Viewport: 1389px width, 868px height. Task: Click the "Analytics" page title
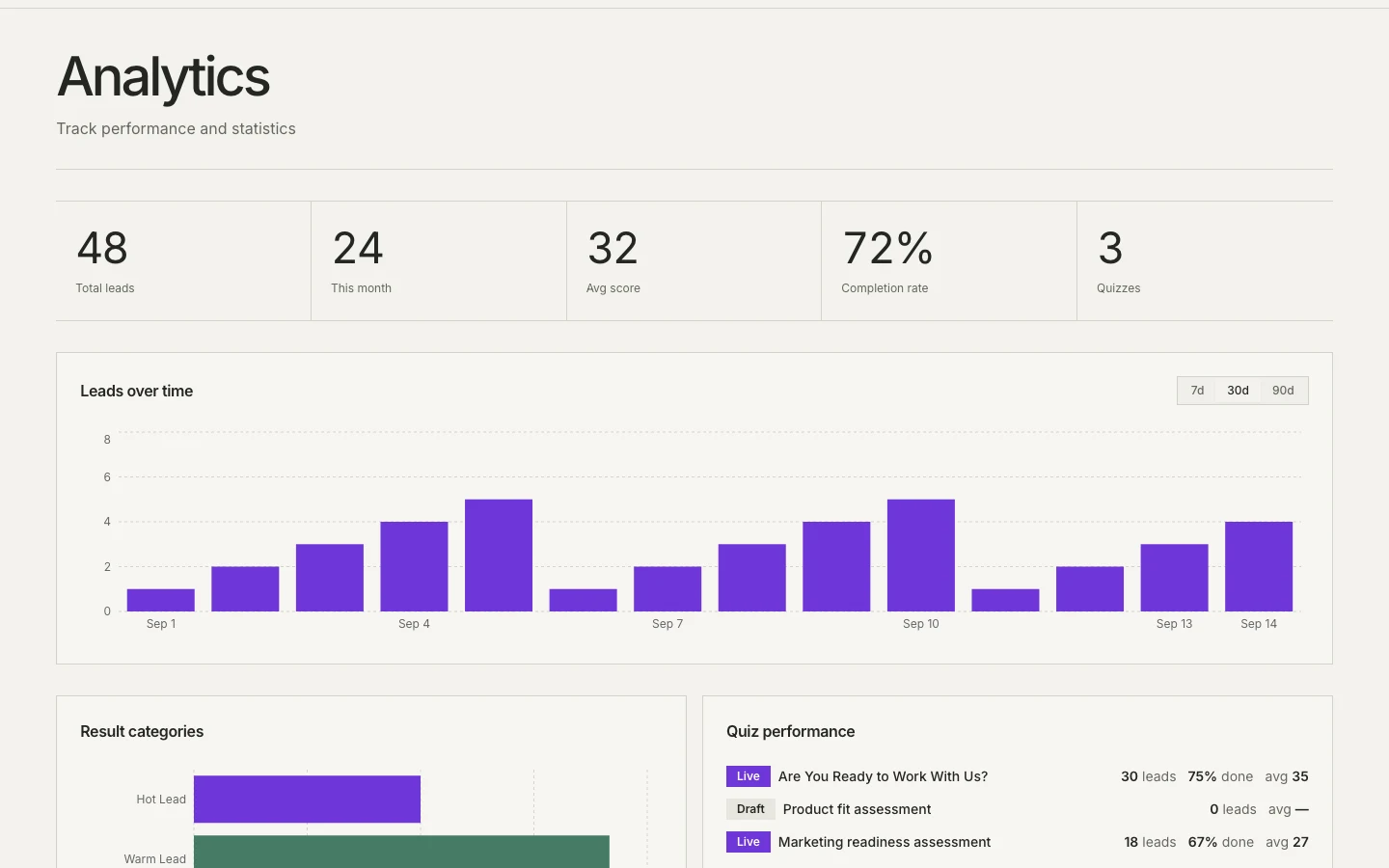click(x=164, y=77)
